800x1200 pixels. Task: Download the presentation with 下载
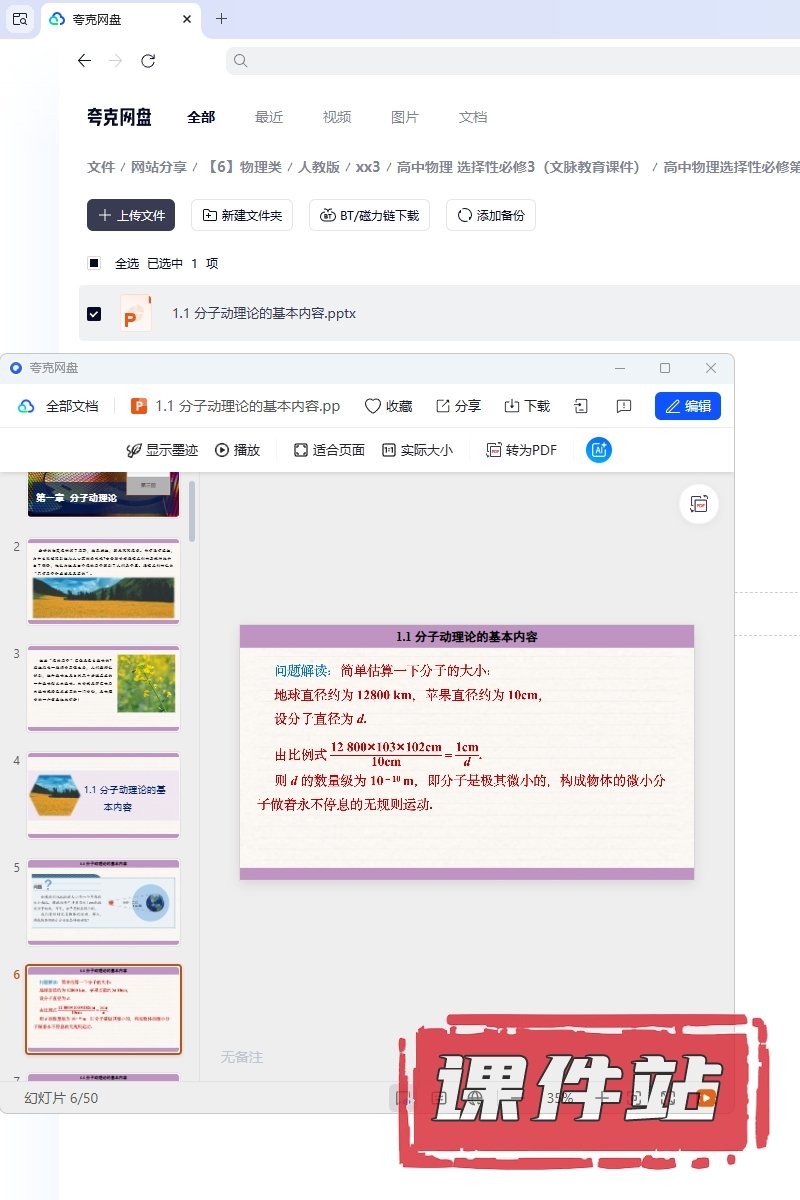tap(512, 406)
